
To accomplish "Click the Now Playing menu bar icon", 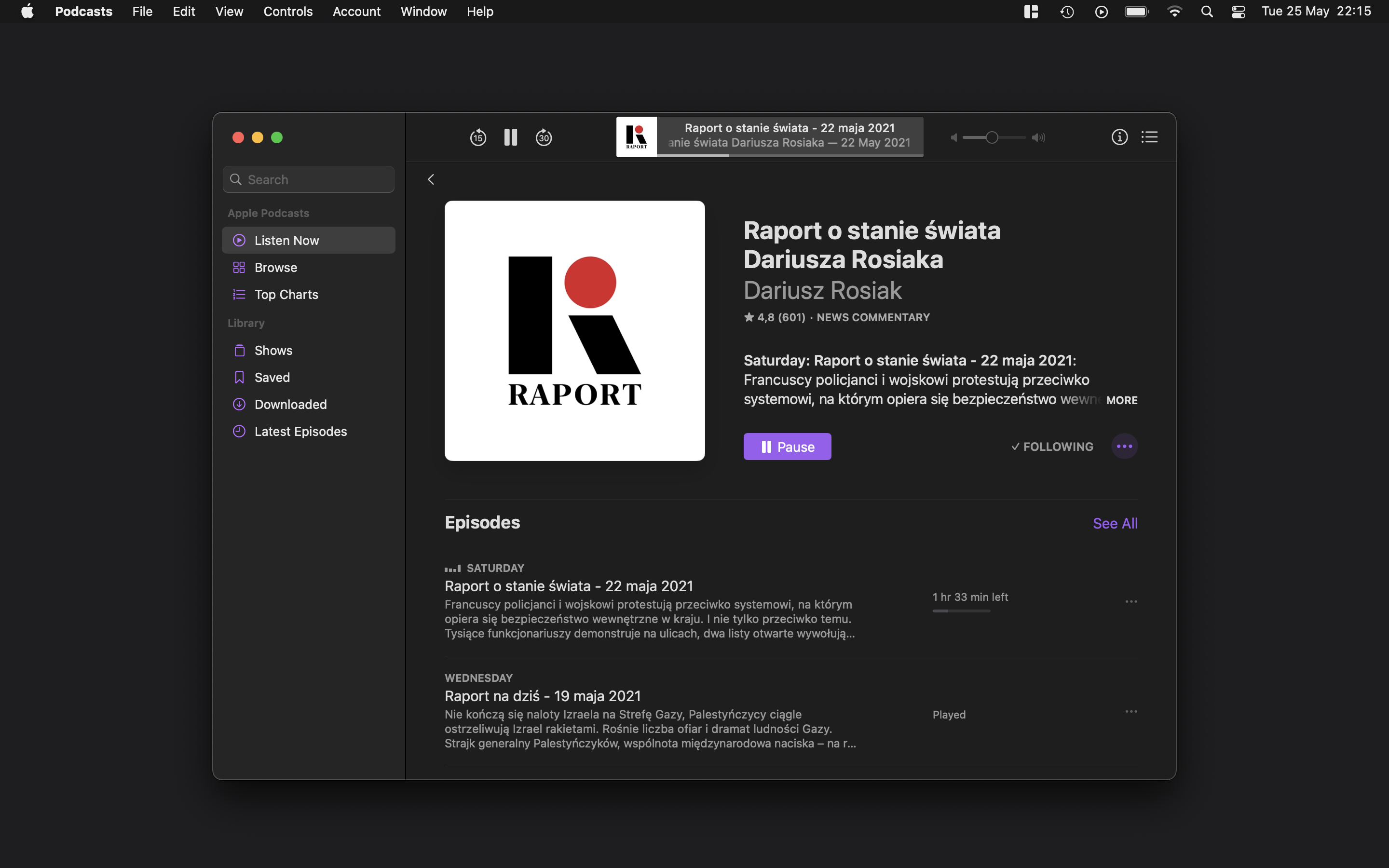I will click(1101, 12).
